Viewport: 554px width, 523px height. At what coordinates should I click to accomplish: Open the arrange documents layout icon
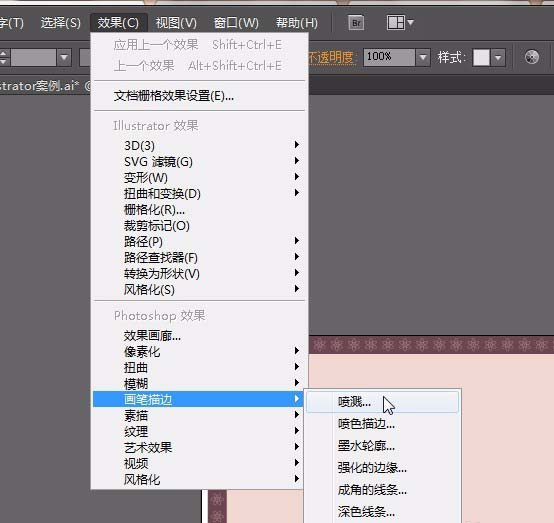pyautogui.click(x=395, y=23)
